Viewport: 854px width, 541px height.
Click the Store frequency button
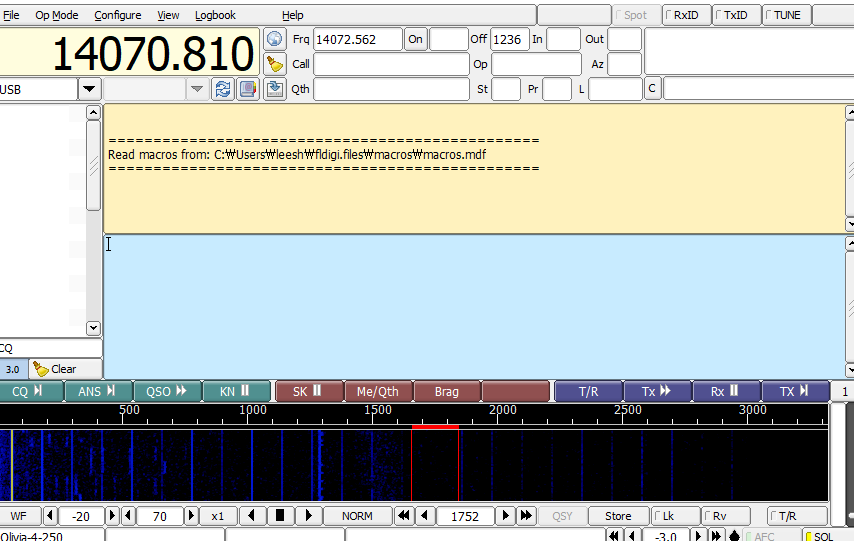tap(618, 515)
